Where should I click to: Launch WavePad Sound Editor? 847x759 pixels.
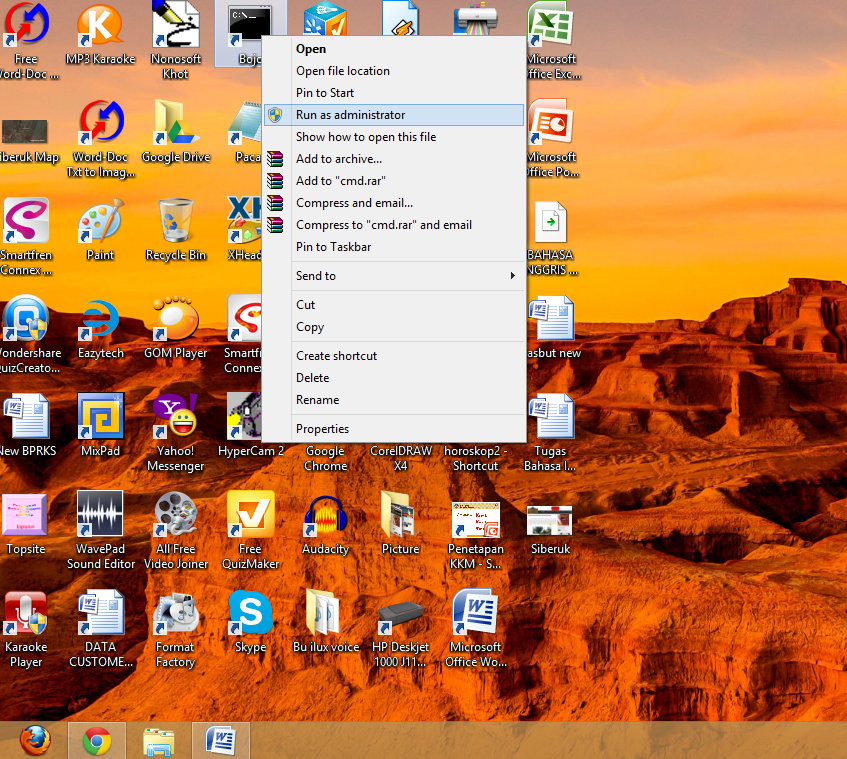tap(100, 515)
